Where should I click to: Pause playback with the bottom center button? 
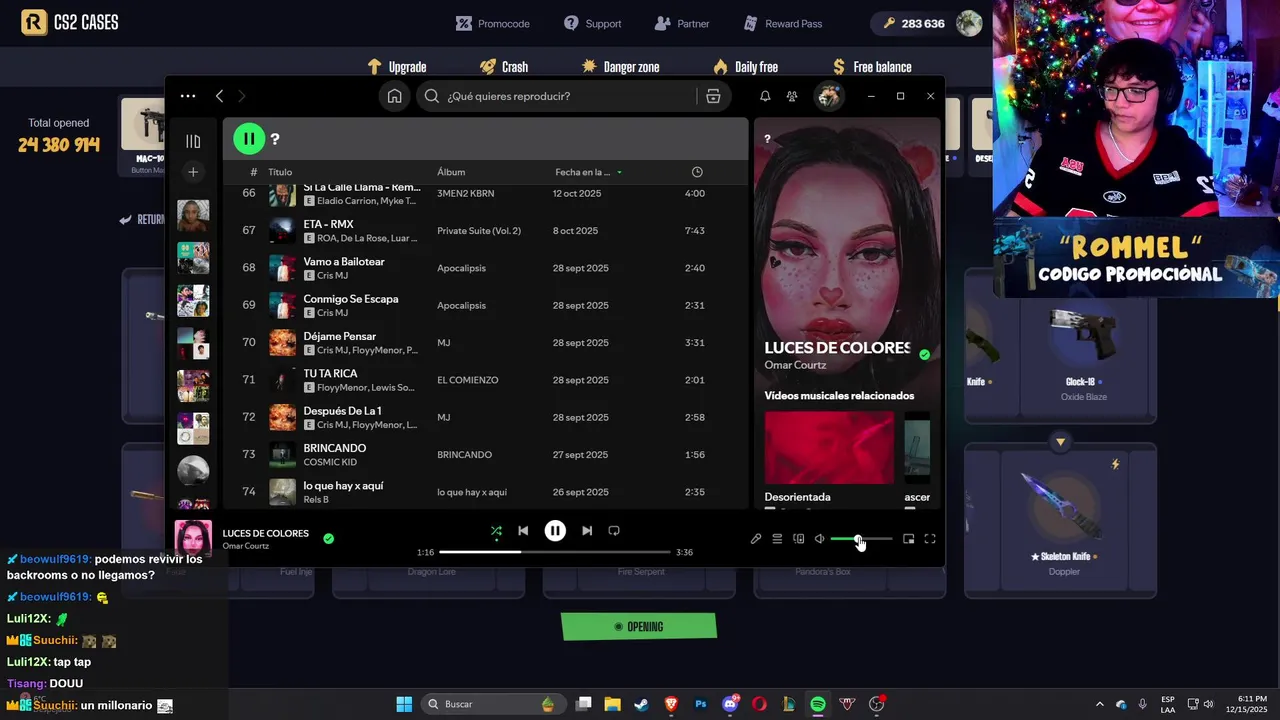(555, 531)
